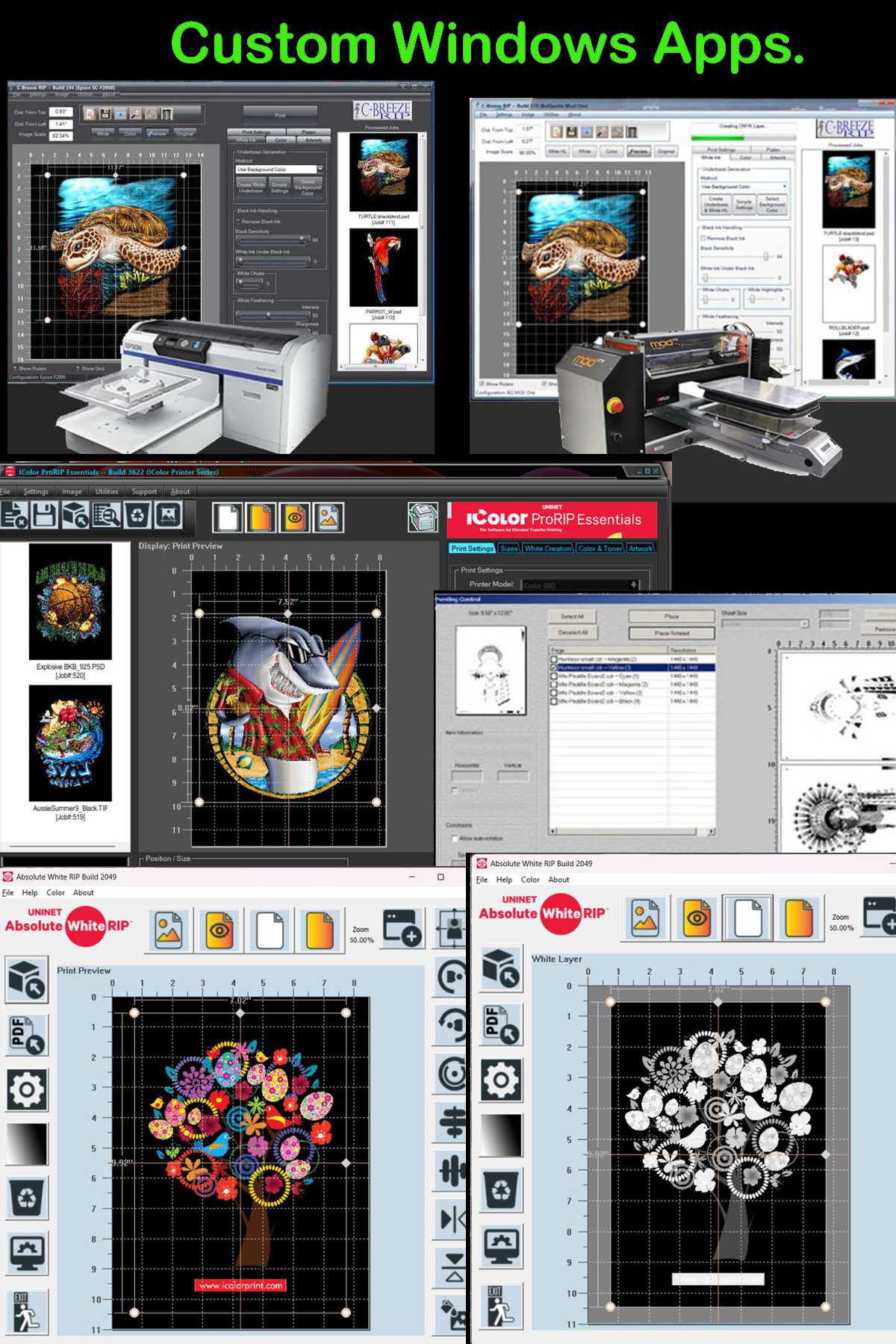Click the magnifier job preview icon in iColor ProRIP
896x1344 pixels.
coord(106,516)
